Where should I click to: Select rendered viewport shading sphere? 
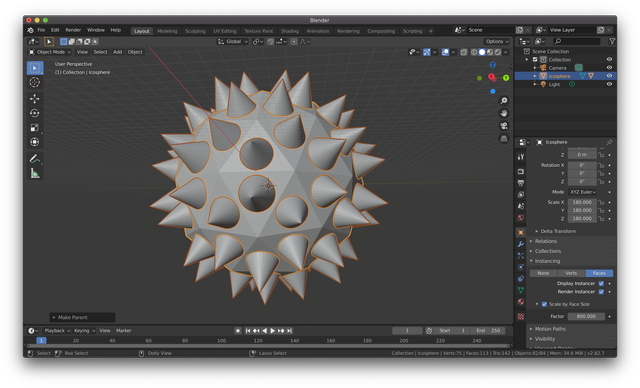[498, 52]
